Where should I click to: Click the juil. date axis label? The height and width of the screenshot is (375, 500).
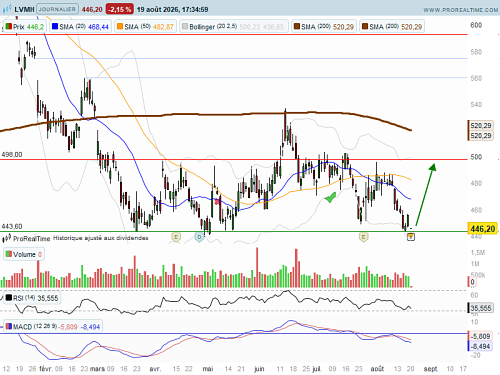[x=316, y=369]
